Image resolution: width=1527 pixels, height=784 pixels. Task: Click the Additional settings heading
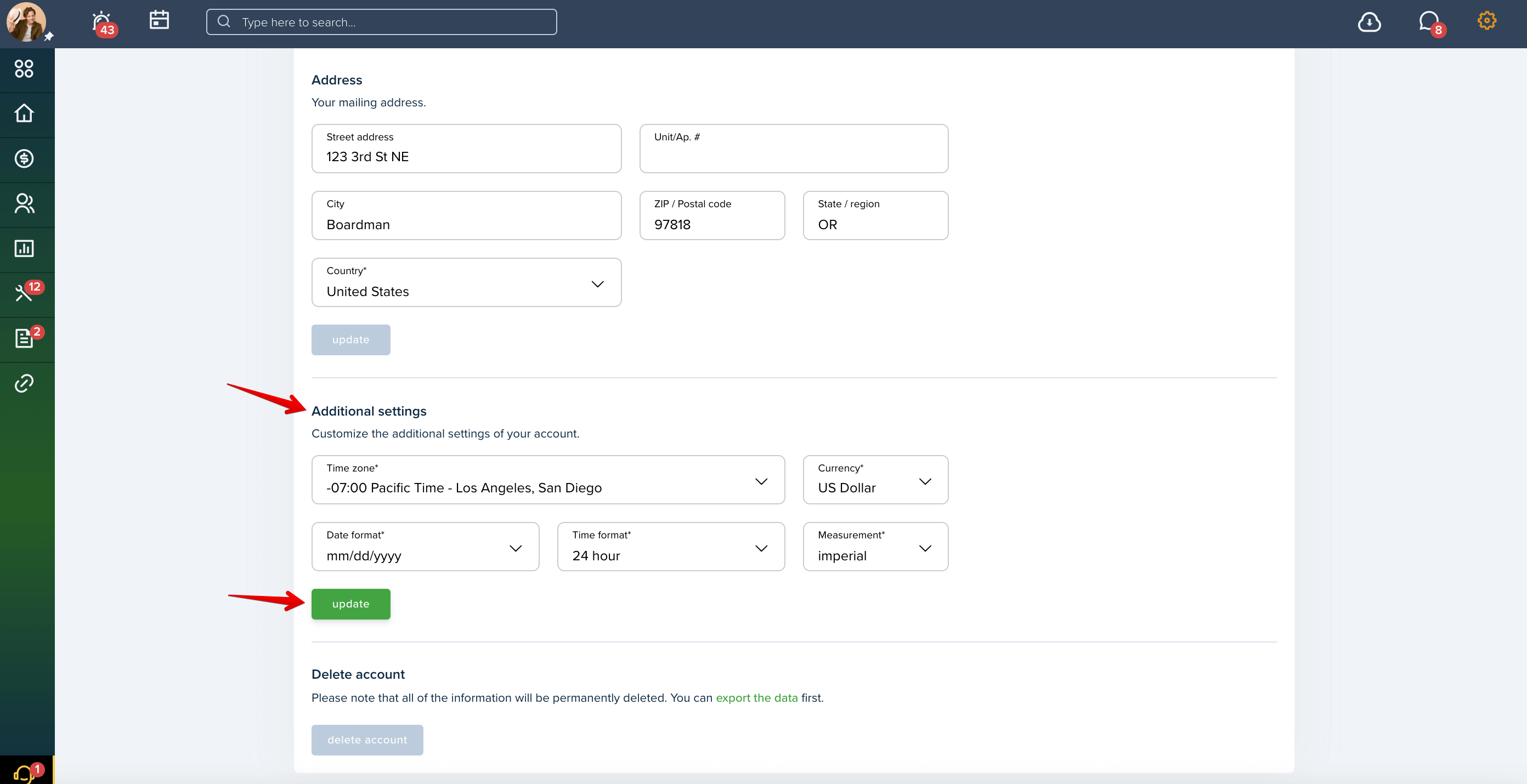click(369, 411)
